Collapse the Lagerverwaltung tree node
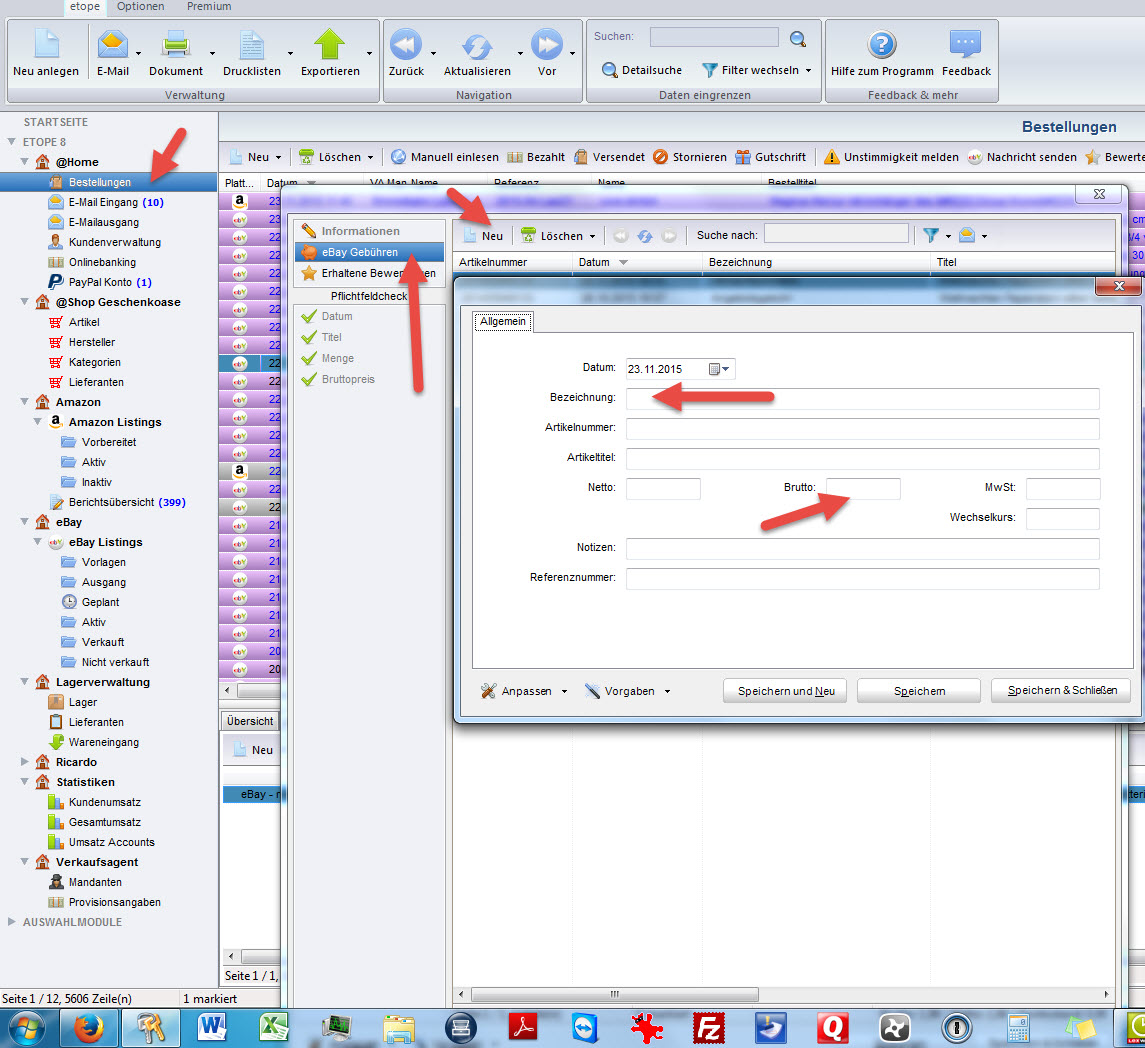 (x=24, y=681)
